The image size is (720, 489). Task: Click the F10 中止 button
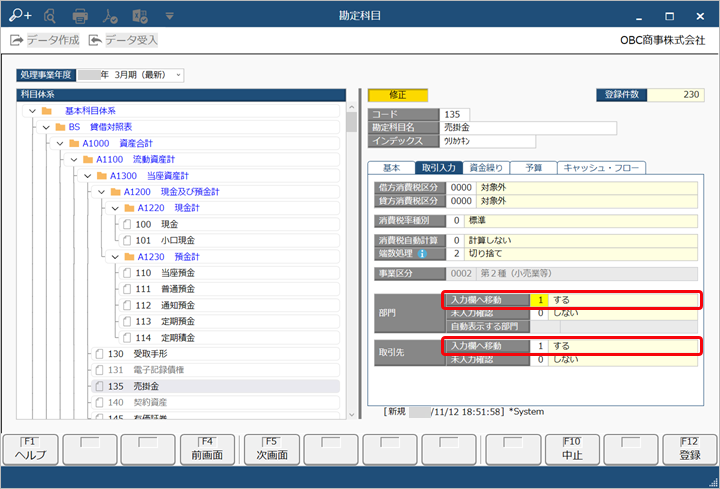click(x=572, y=450)
